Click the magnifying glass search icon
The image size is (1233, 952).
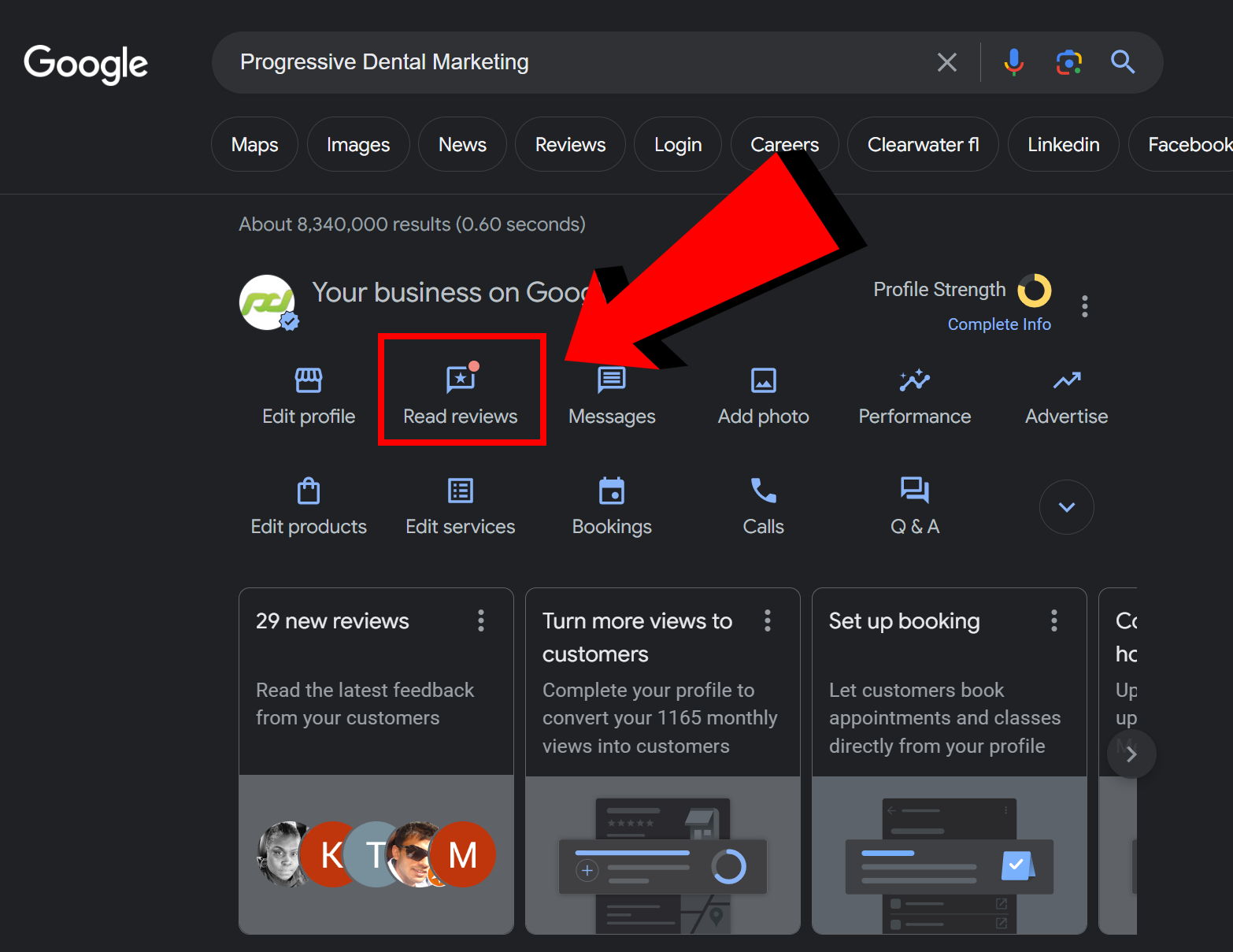pos(1123,62)
